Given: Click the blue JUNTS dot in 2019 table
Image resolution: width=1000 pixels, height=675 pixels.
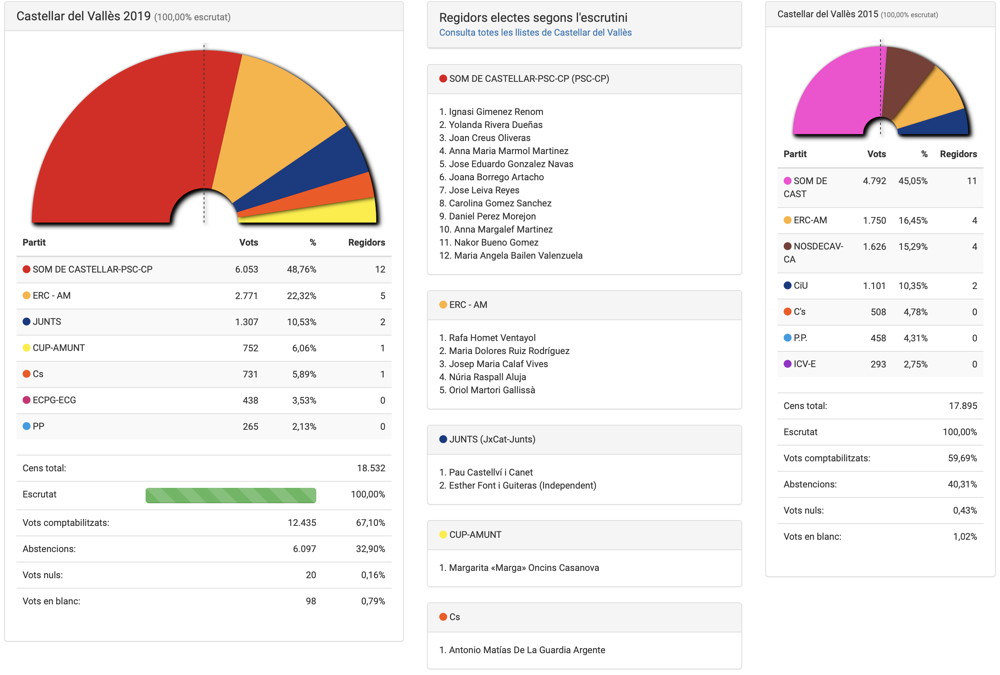Looking at the screenshot, I should tap(26, 322).
